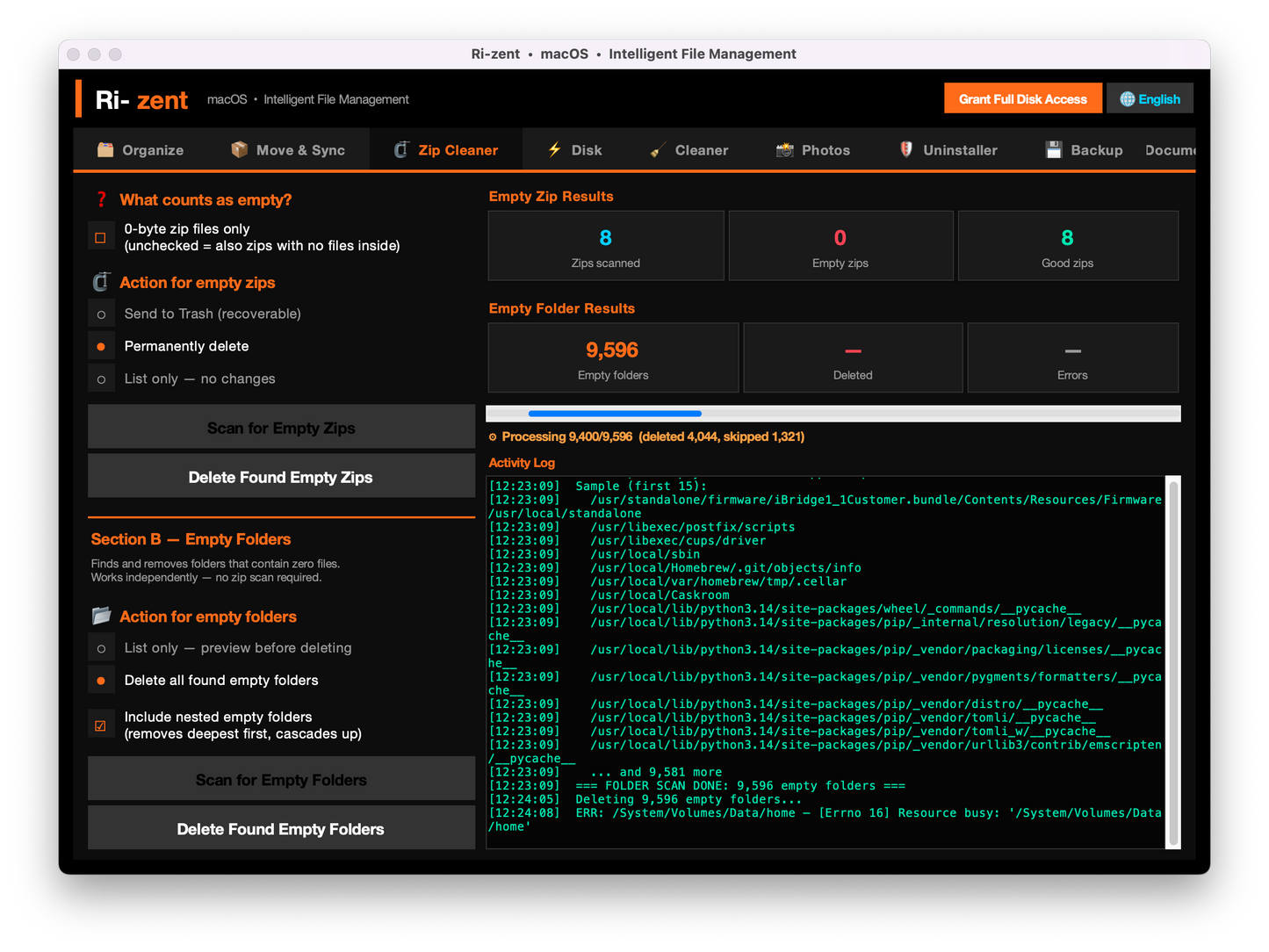The image size is (1269, 952).
Task: Click the '... and 9,581 more' log line
Action: (606, 772)
